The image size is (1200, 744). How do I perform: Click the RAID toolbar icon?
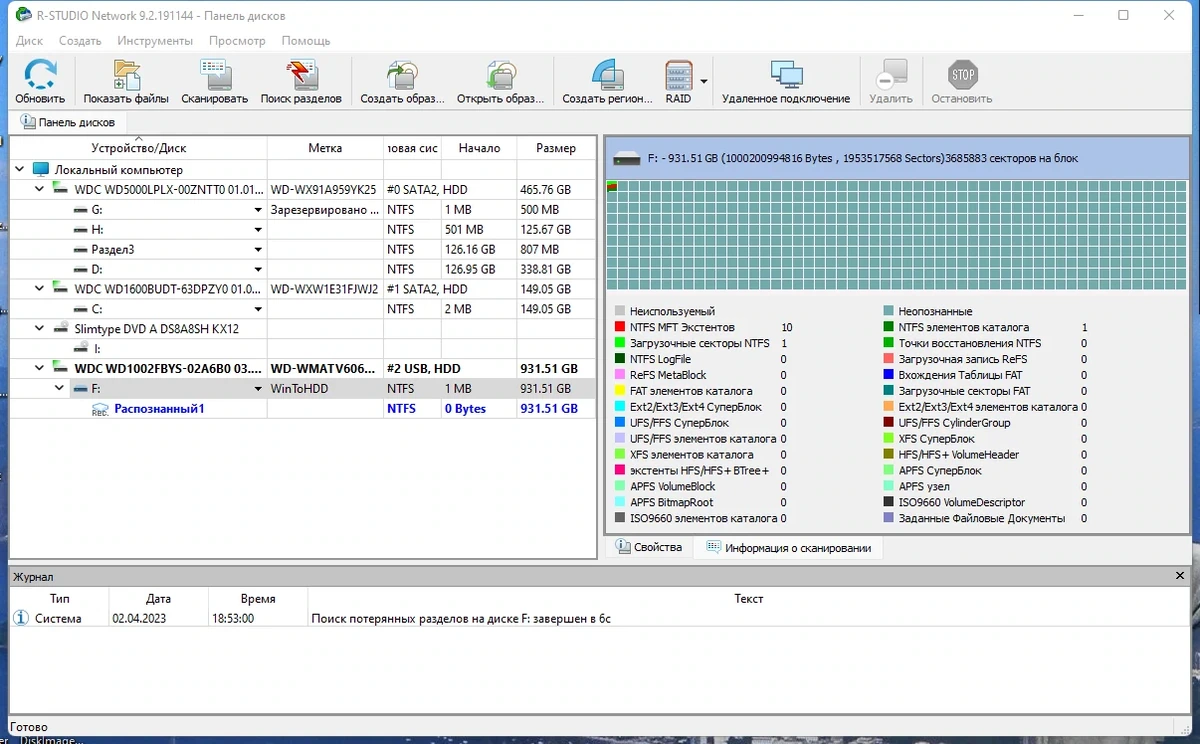coord(678,75)
